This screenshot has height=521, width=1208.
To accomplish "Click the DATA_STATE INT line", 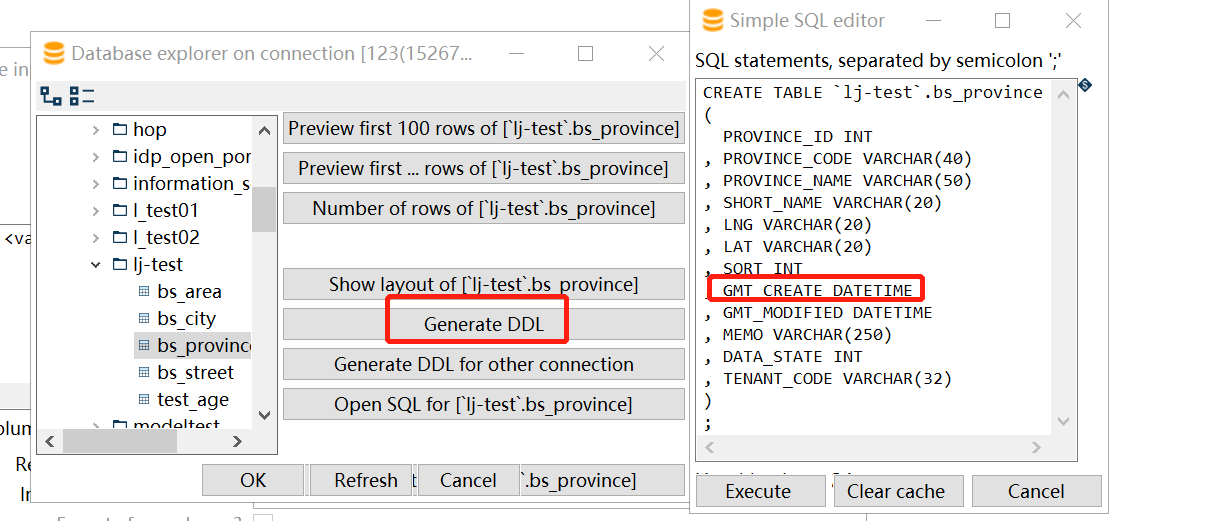I will (x=783, y=356).
